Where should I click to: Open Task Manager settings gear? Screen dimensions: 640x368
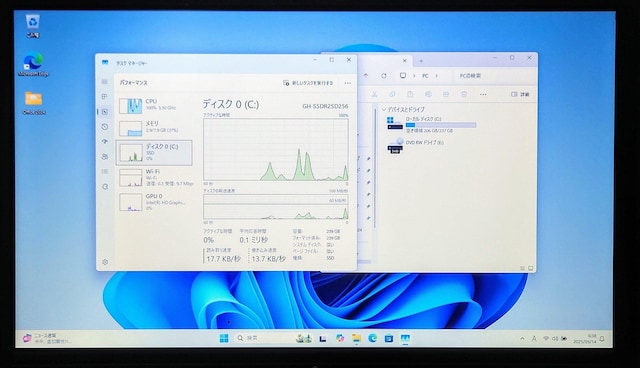105,262
